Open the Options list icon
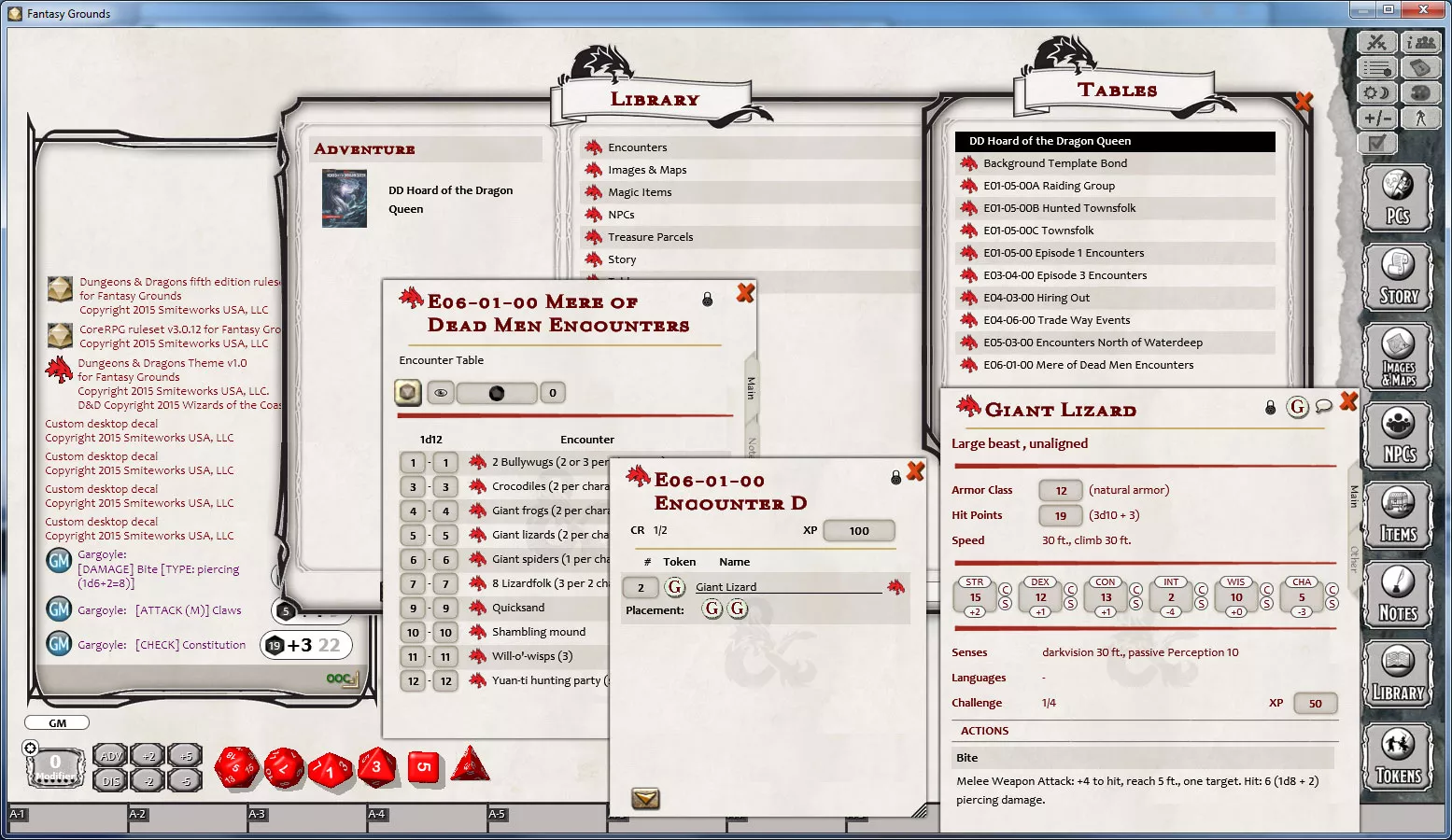1452x840 pixels. point(1376,68)
